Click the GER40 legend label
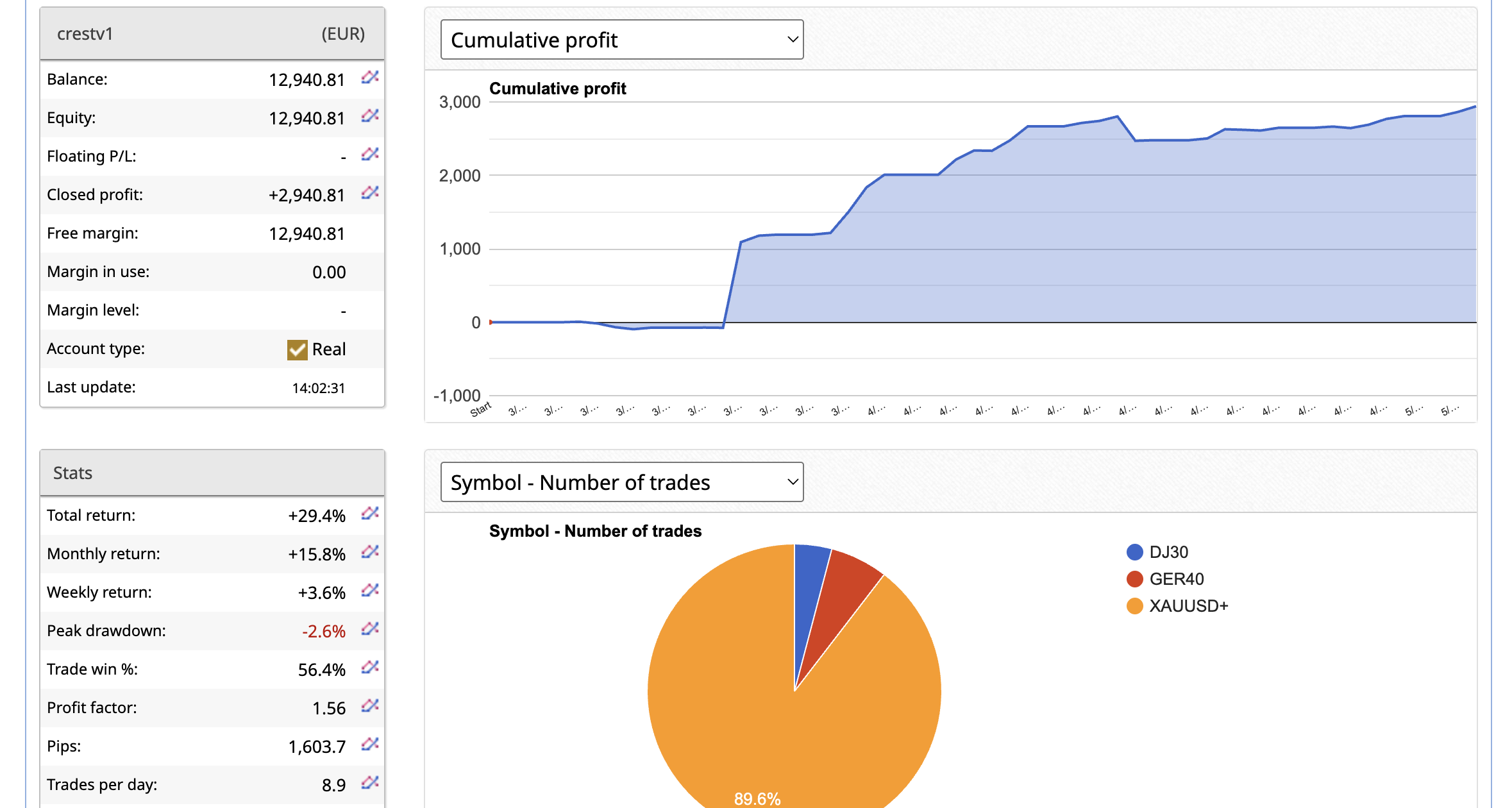Screen dimensions: 1512x808 click(x=1177, y=579)
